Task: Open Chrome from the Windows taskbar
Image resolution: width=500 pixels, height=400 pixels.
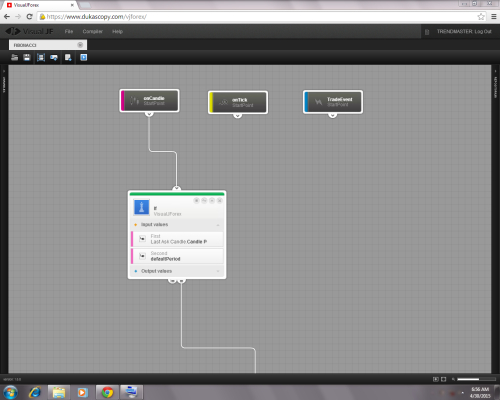Action: (107, 392)
